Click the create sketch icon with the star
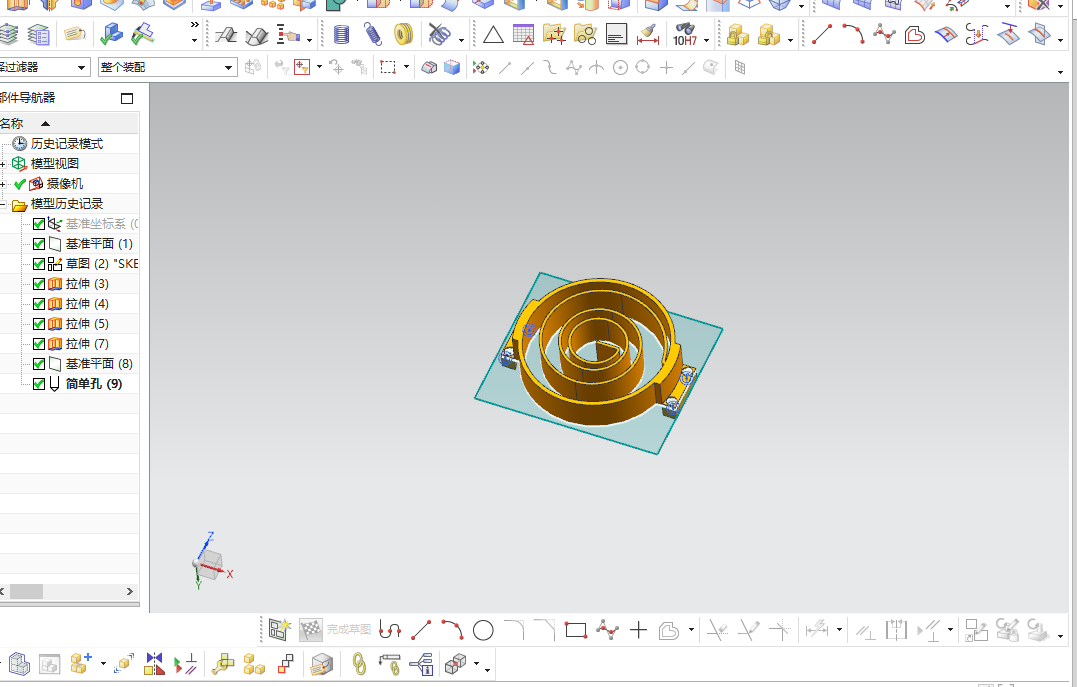The image size is (1077, 687). [x=280, y=629]
